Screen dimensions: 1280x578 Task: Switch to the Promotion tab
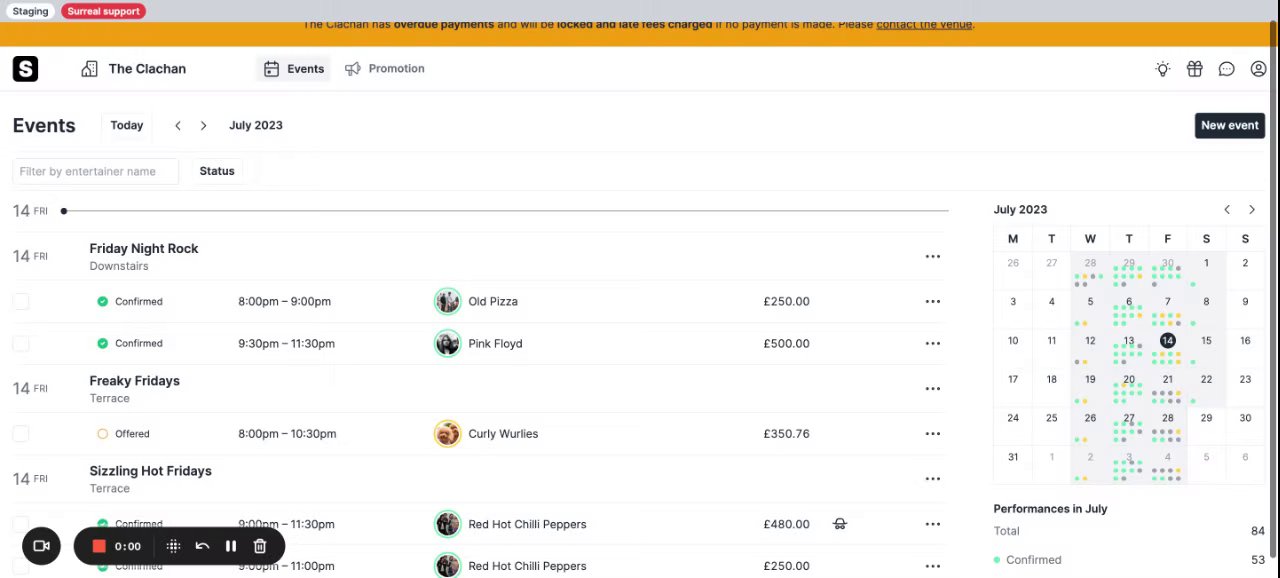(385, 69)
